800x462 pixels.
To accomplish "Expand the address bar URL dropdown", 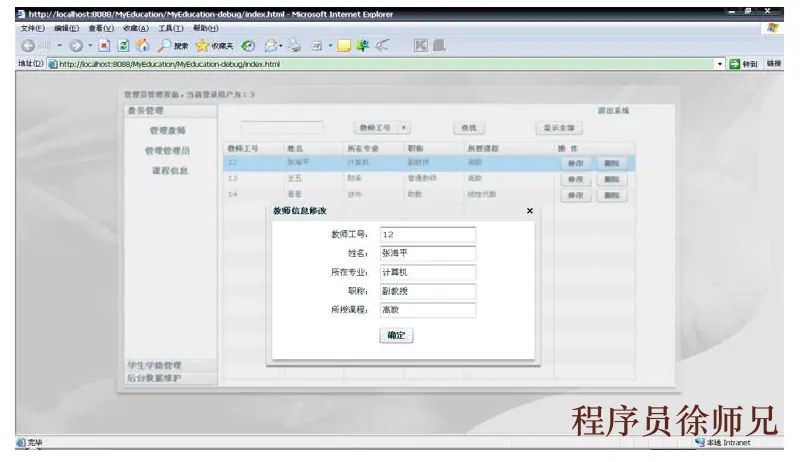I will click(720, 64).
